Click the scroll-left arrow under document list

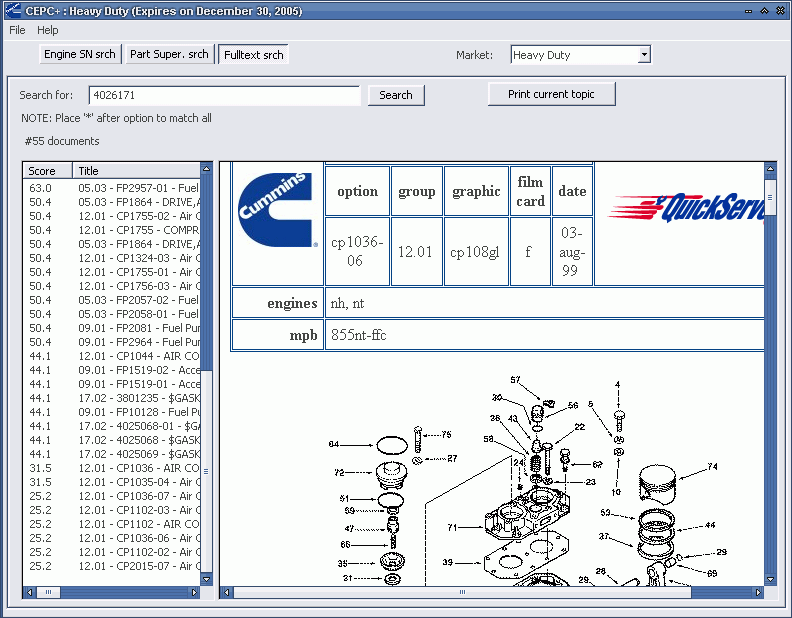coord(29,593)
